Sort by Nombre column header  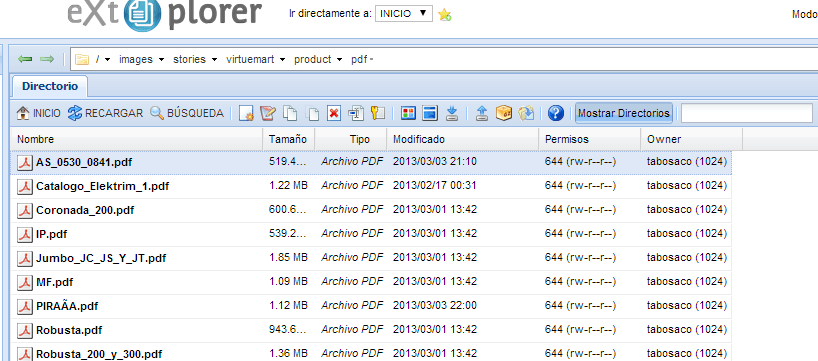pyautogui.click(x=137, y=139)
